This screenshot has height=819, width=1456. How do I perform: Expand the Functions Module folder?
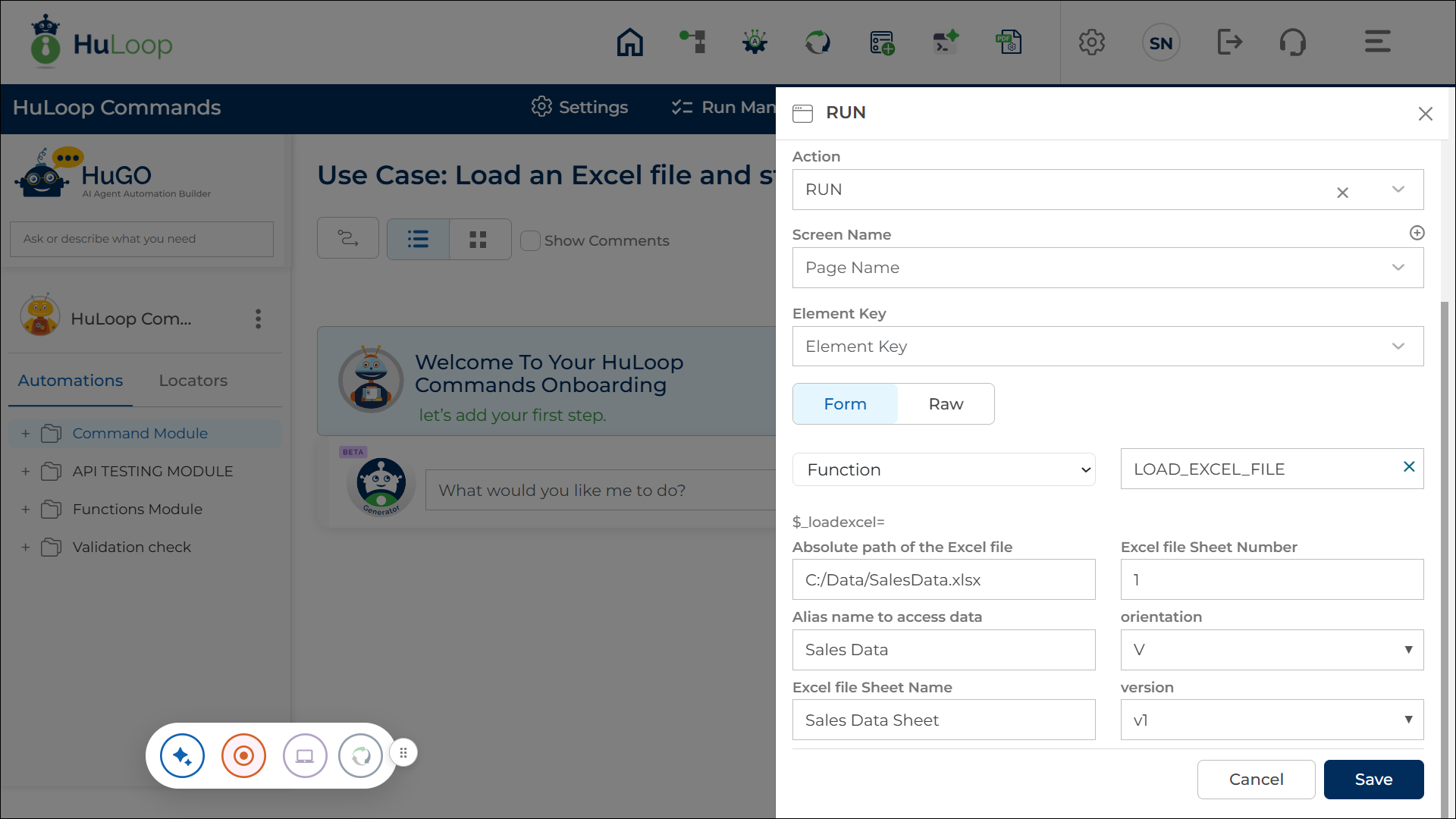(26, 510)
